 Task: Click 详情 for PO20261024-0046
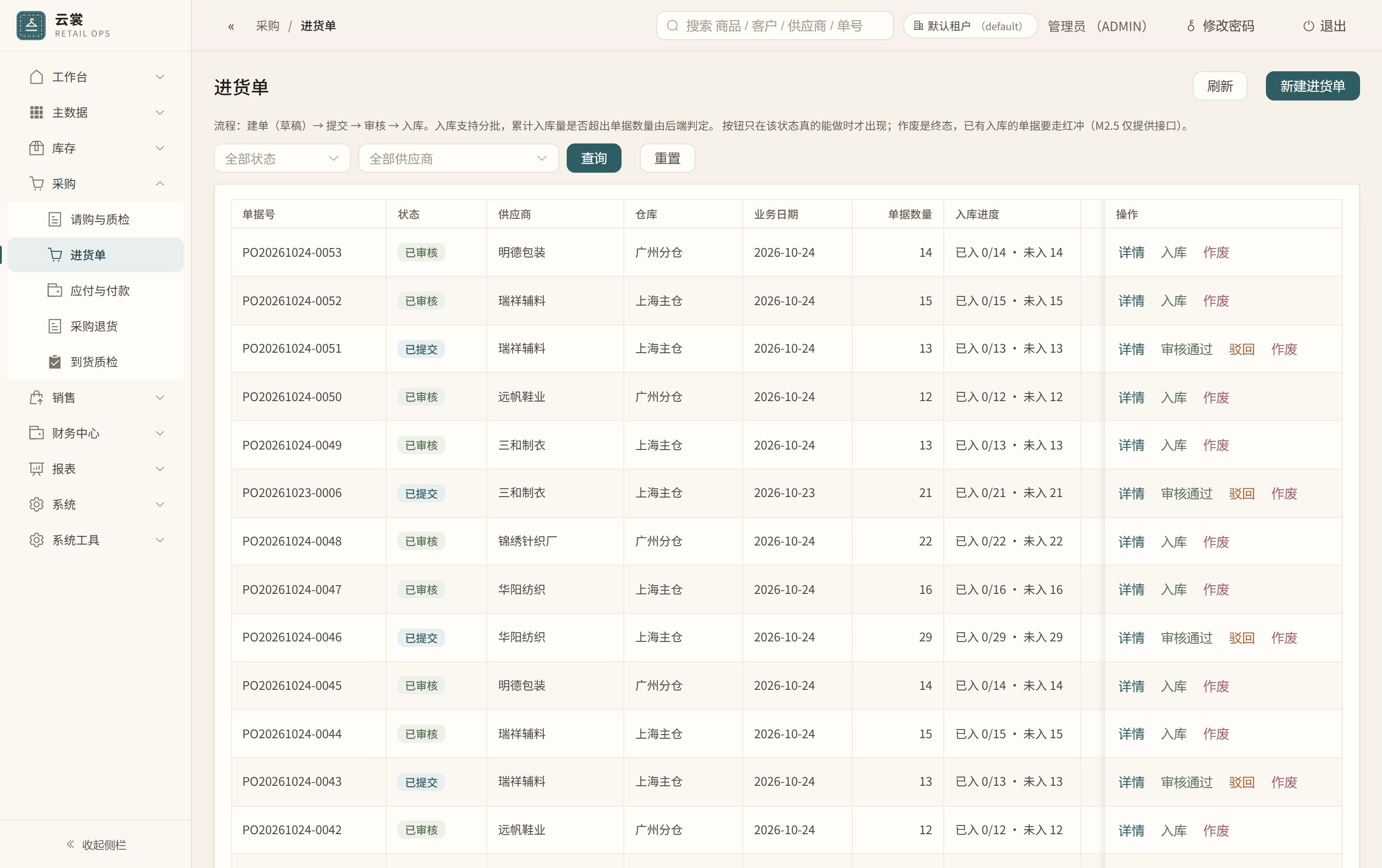click(x=1131, y=637)
